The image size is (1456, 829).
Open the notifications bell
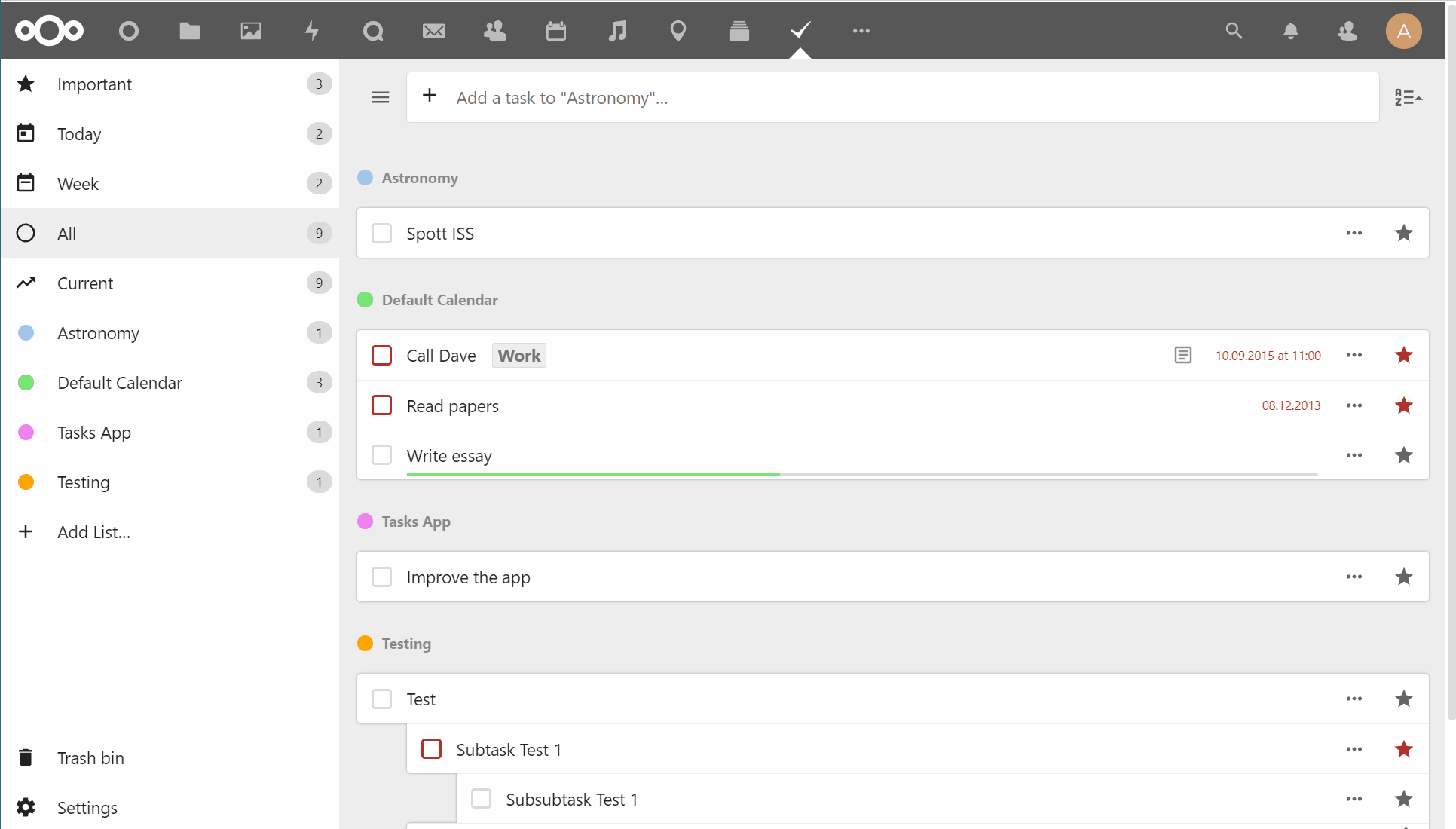click(x=1290, y=31)
